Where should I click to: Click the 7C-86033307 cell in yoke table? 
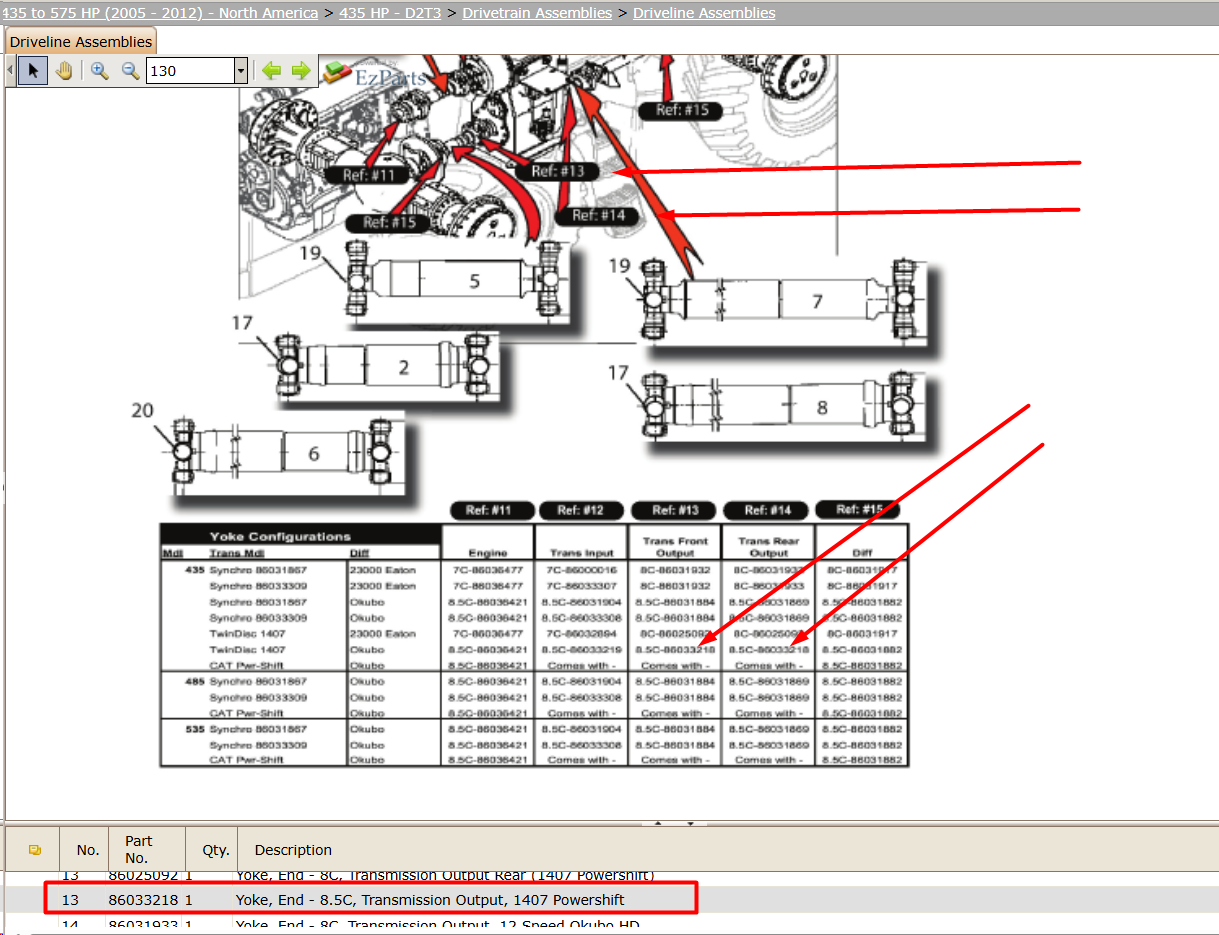582,586
